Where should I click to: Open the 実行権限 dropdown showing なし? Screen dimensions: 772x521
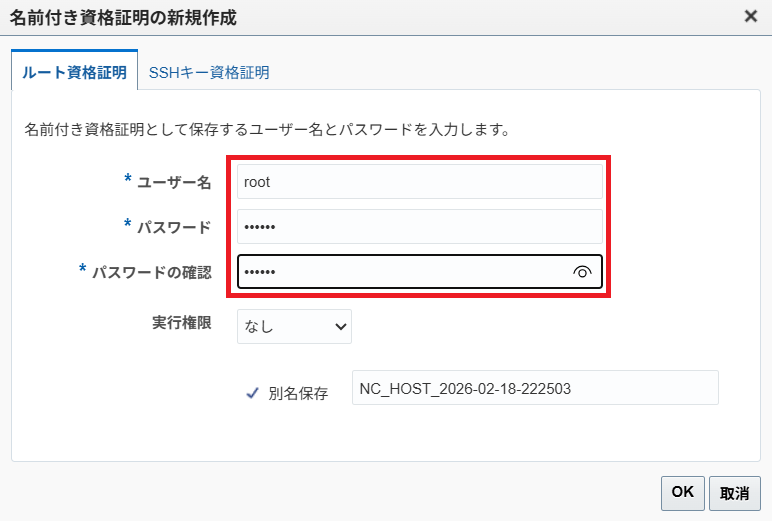tap(293, 326)
